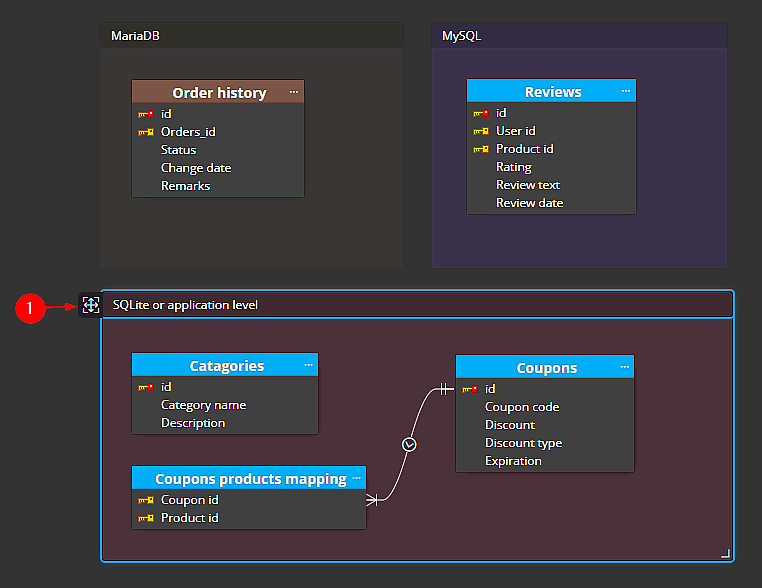Select the Description column in Catagories
Screen dimensions: 762x588
[x=225, y=423]
